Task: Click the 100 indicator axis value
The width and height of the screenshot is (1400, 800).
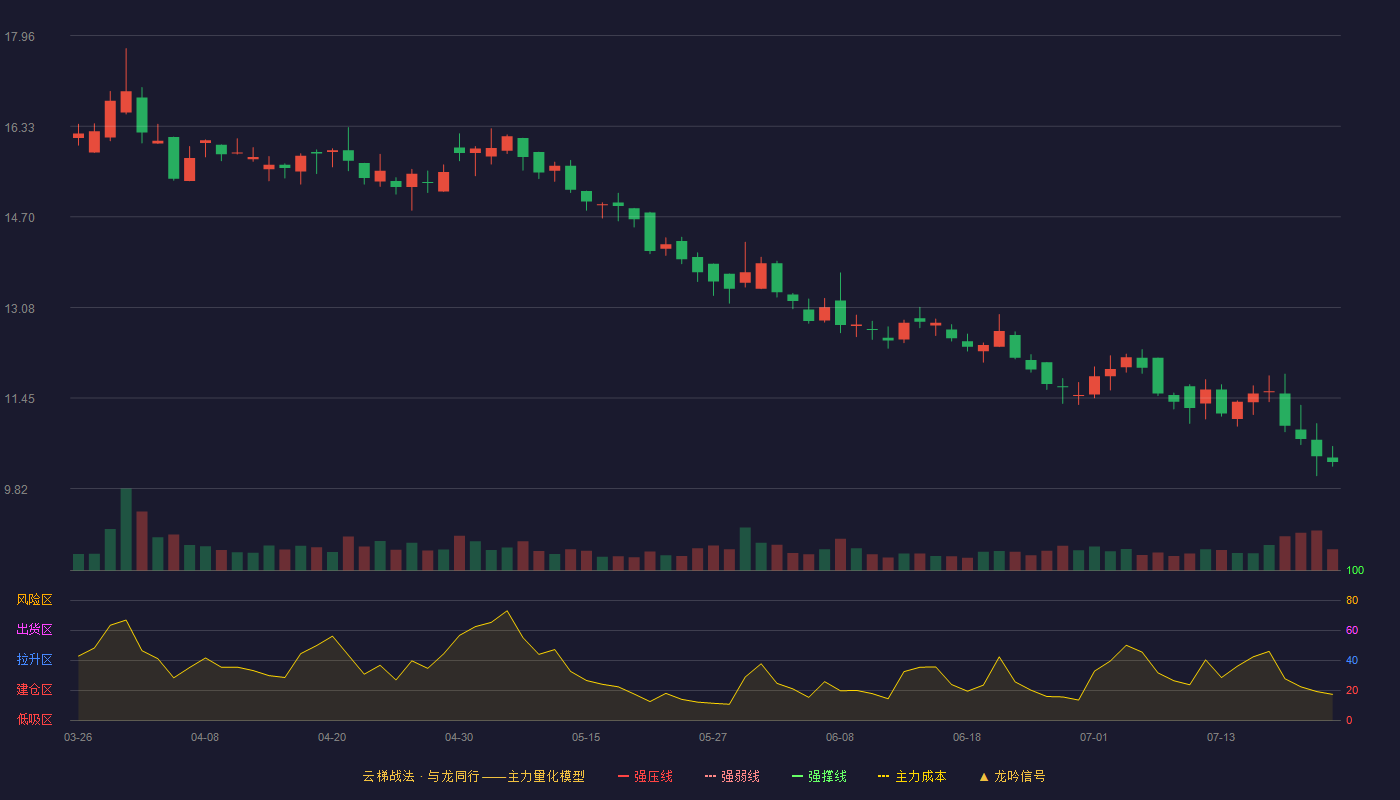Action: [1355, 571]
